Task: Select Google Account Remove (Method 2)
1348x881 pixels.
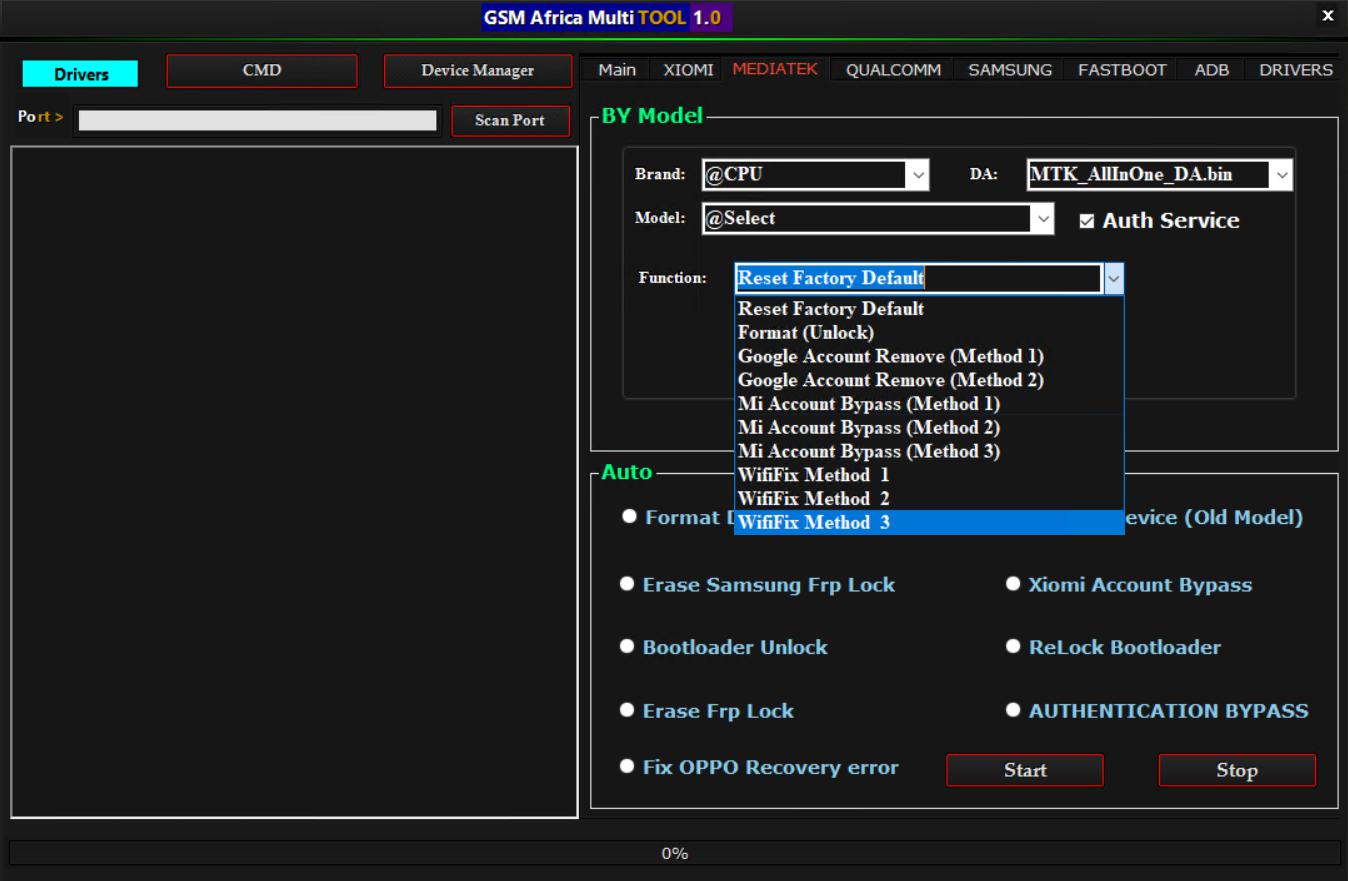Action: pyautogui.click(x=929, y=381)
